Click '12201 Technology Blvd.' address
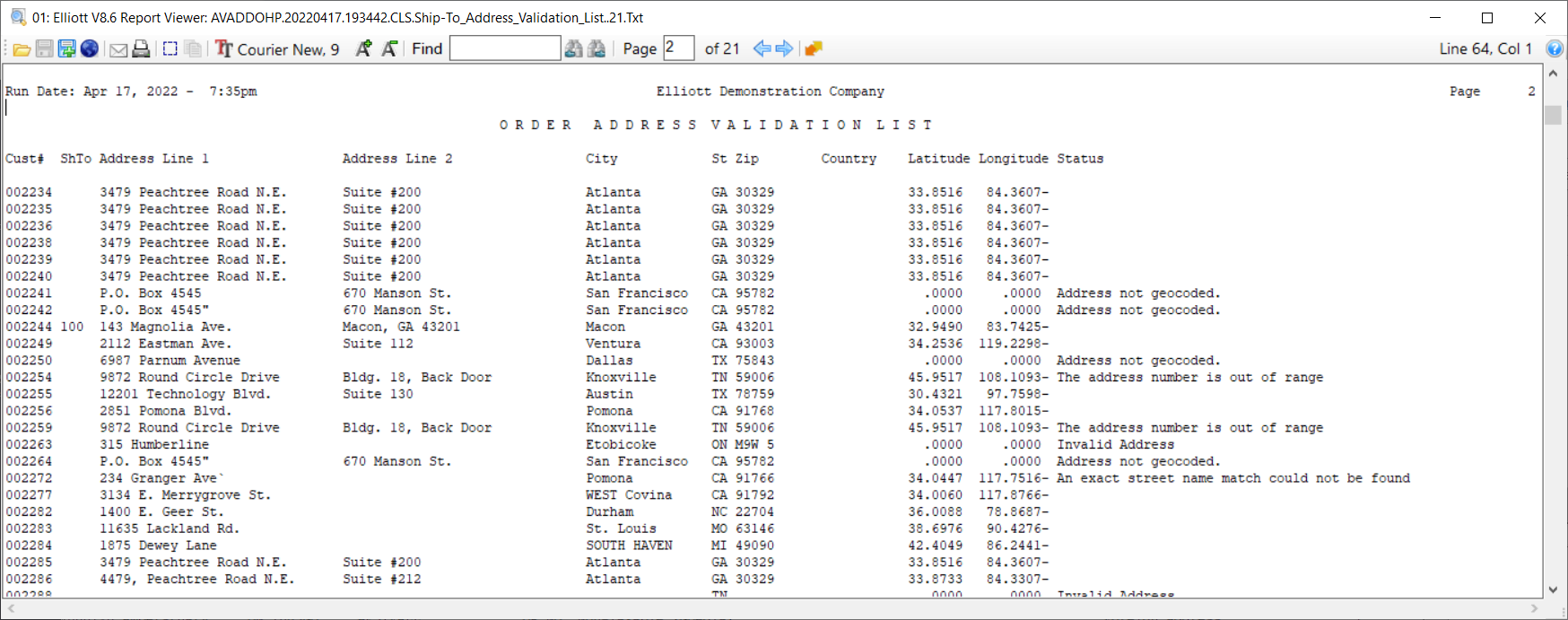Image resolution: width=1568 pixels, height=620 pixels. point(186,394)
